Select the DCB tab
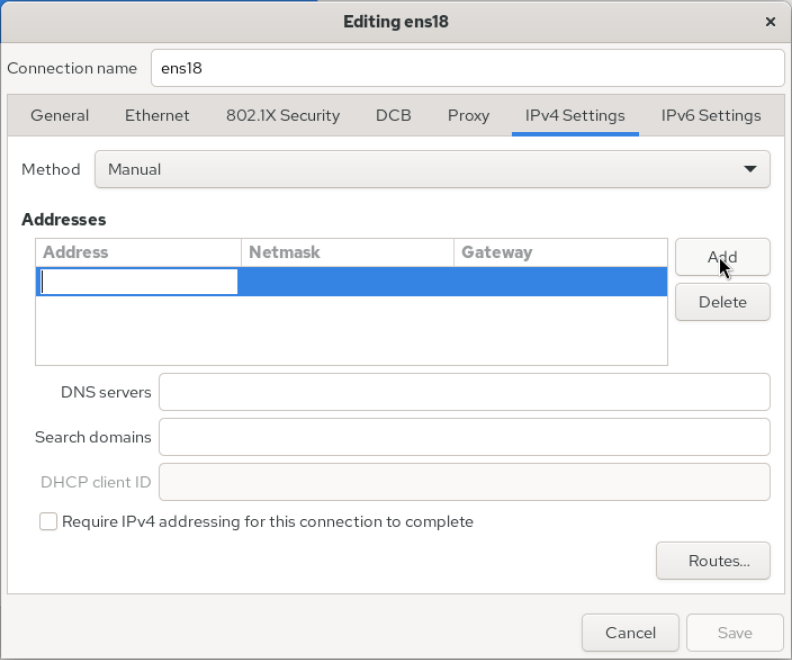 (393, 116)
